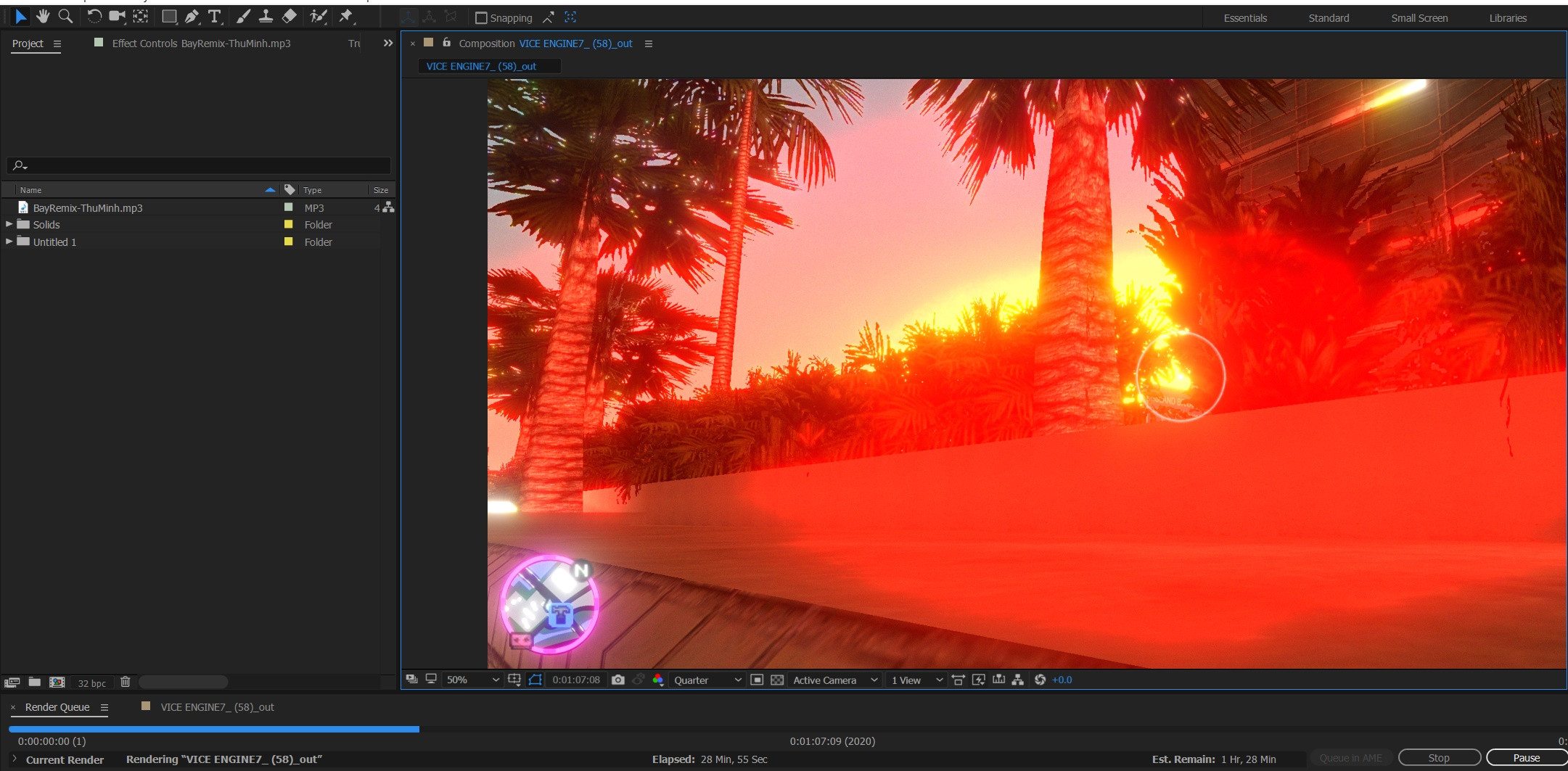Show hidden panel tabs via double chevron
Image resolution: width=1568 pixels, height=771 pixels.
tap(388, 44)
